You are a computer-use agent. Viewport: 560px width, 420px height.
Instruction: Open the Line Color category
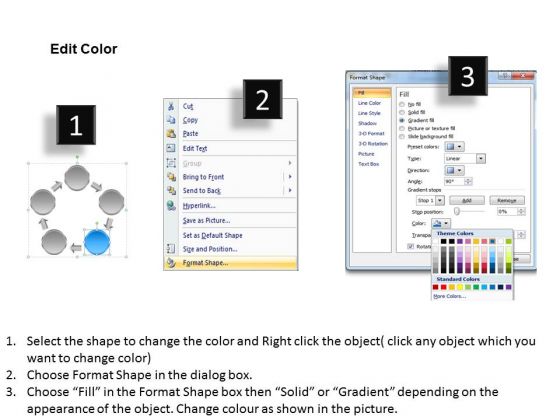coord(369,103)
